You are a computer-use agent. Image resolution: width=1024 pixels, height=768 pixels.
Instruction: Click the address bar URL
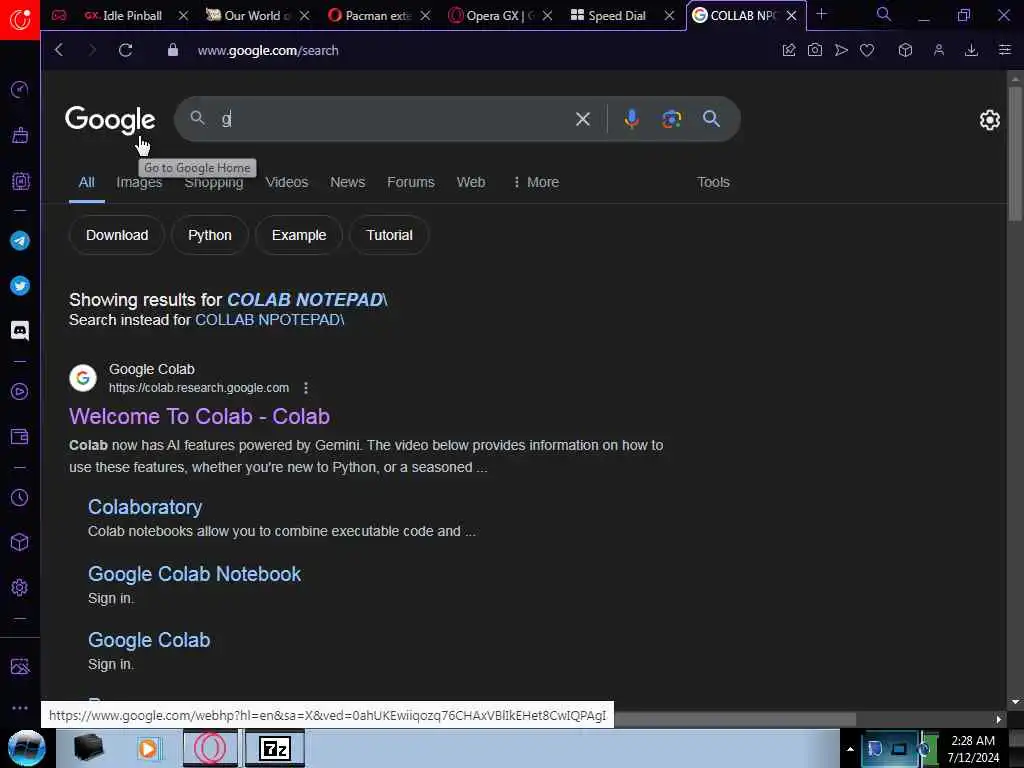268,50
